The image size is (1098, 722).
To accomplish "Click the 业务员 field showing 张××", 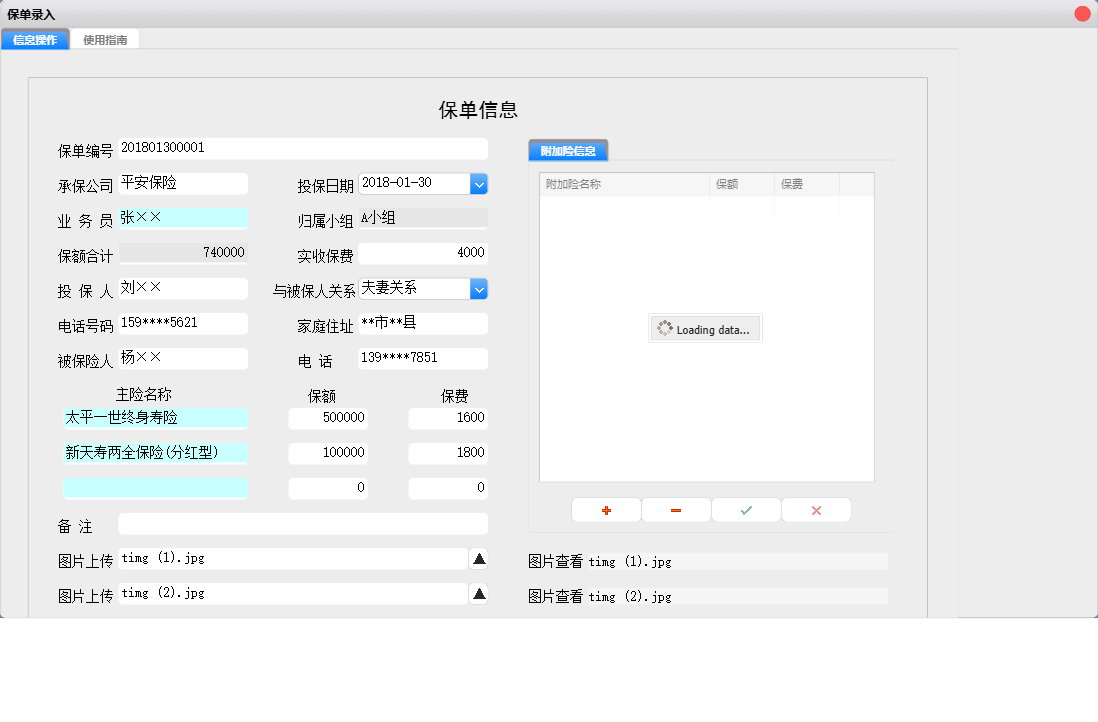I will click(x=183, y=218).
